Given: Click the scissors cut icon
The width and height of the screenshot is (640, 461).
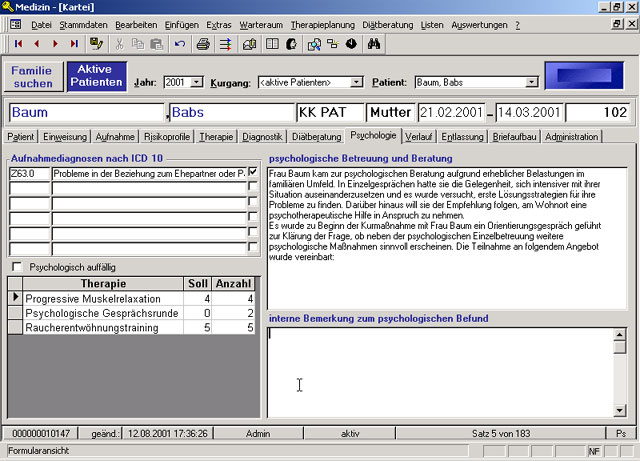Looking at the screenshot, I should (x=119, y=44).
